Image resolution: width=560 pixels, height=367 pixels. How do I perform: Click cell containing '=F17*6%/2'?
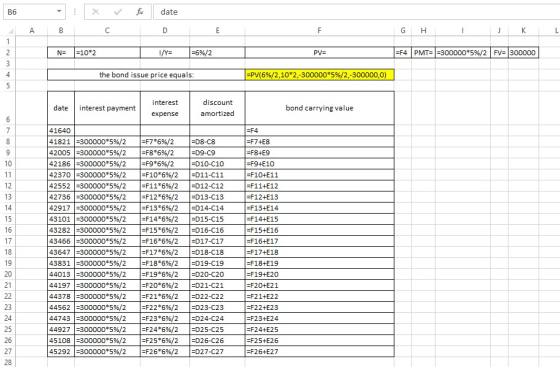click(165, 252)
